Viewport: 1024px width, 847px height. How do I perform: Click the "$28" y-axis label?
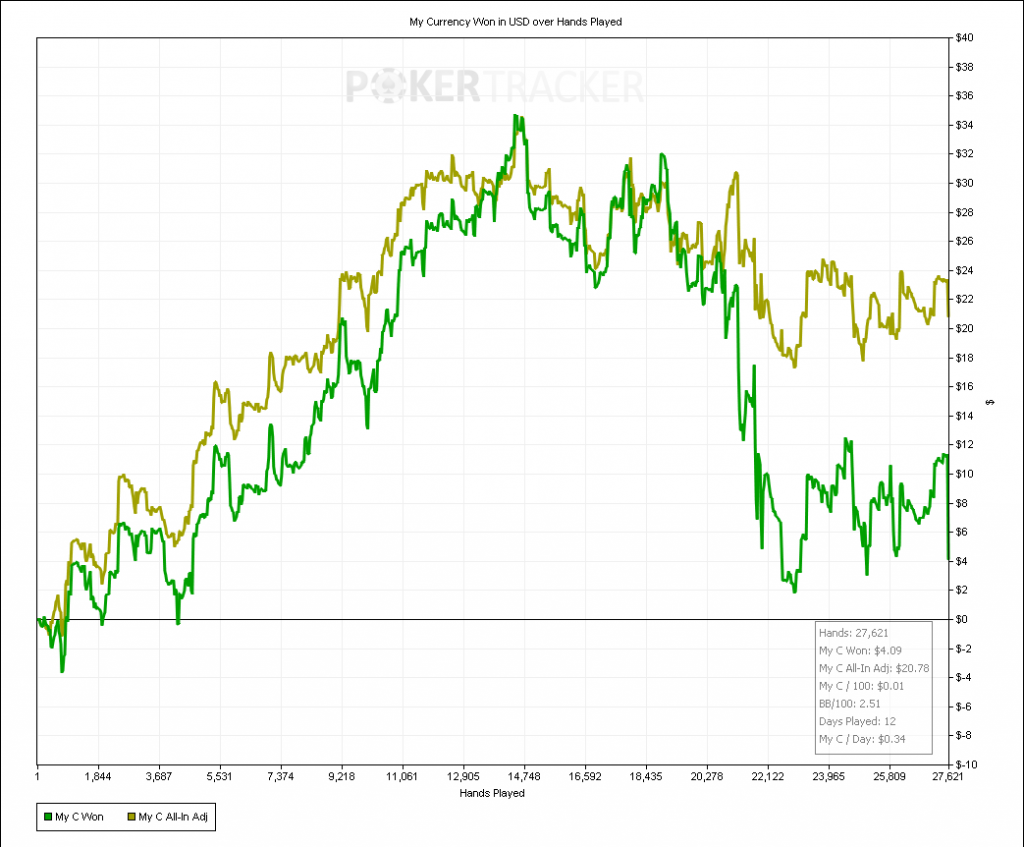pyautogui.click(x=964, y=212)
